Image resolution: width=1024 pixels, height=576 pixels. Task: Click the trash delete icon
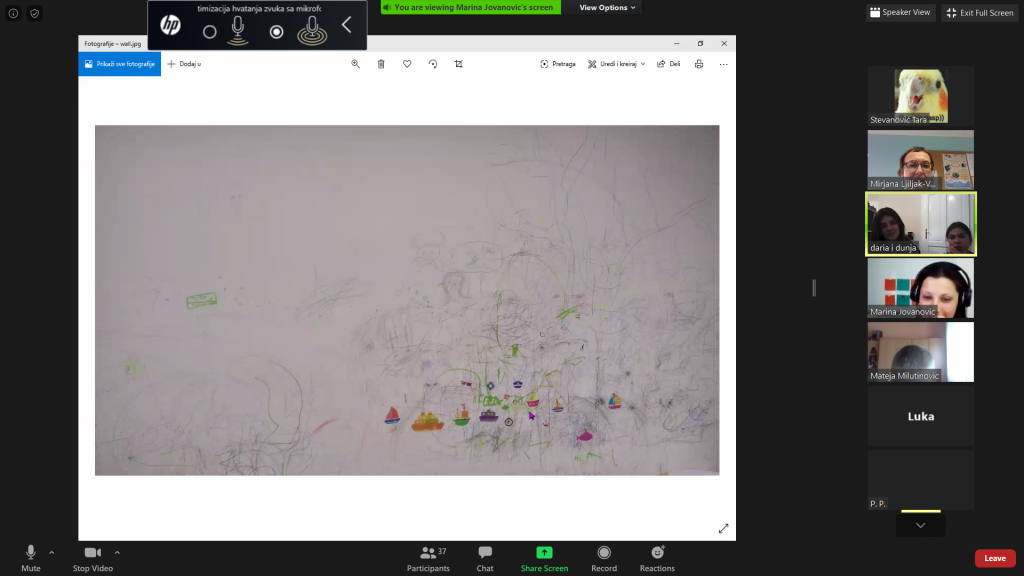click(x=381, y=64)
